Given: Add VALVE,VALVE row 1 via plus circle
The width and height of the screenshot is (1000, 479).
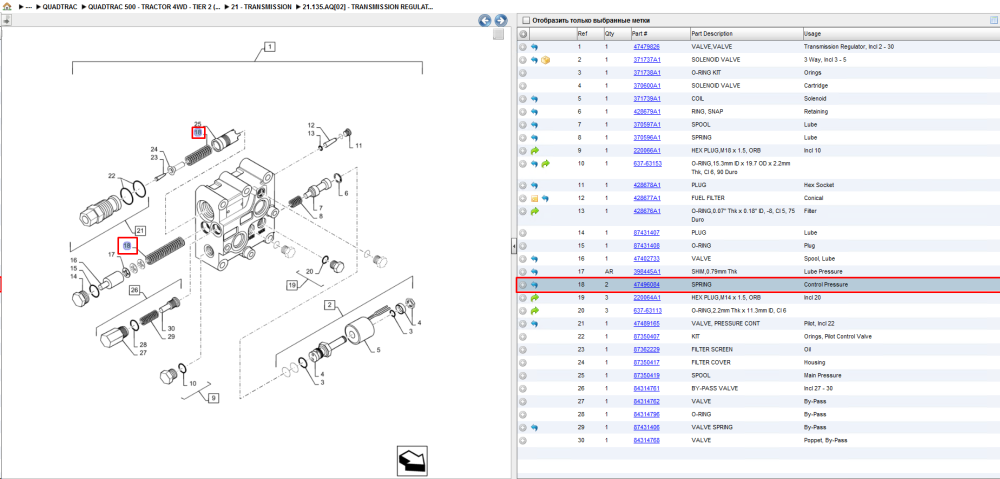Looking at the screenshot, I should tap(523, 47).
